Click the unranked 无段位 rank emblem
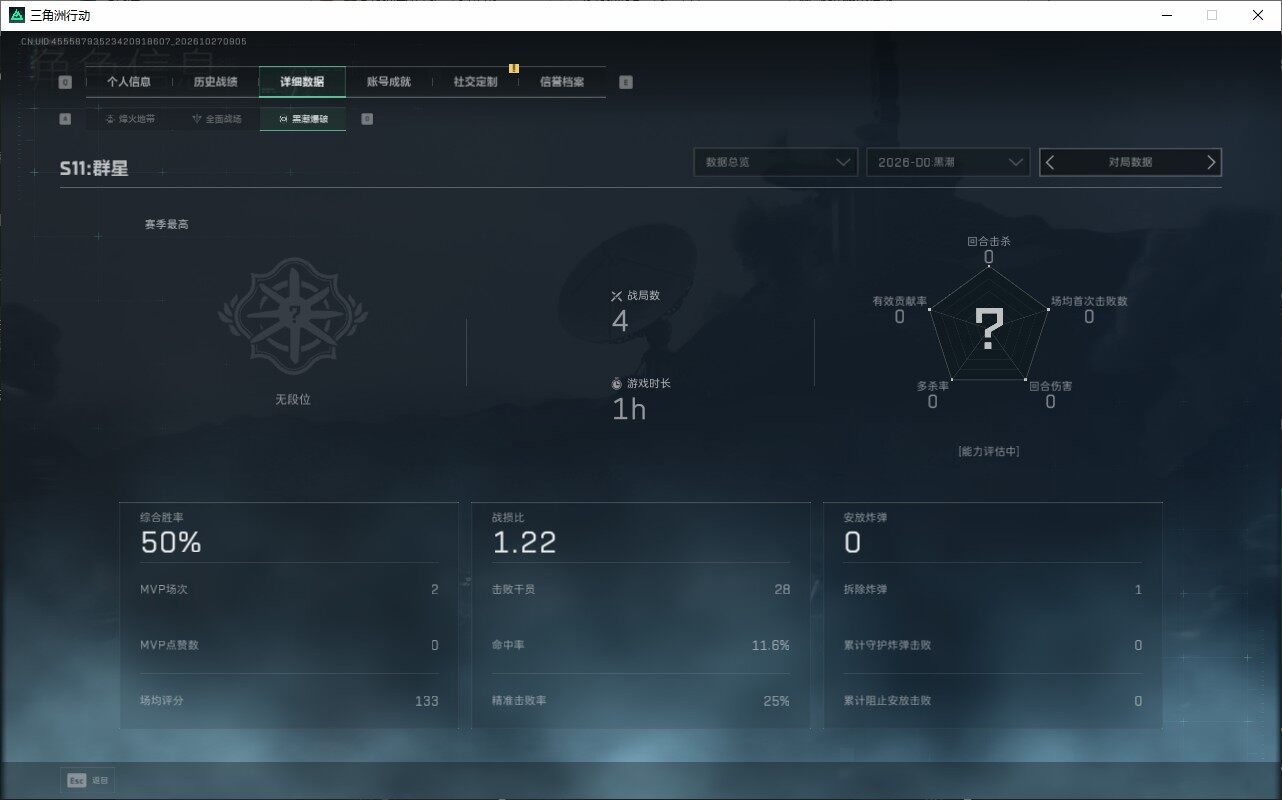 pos(293,313)
